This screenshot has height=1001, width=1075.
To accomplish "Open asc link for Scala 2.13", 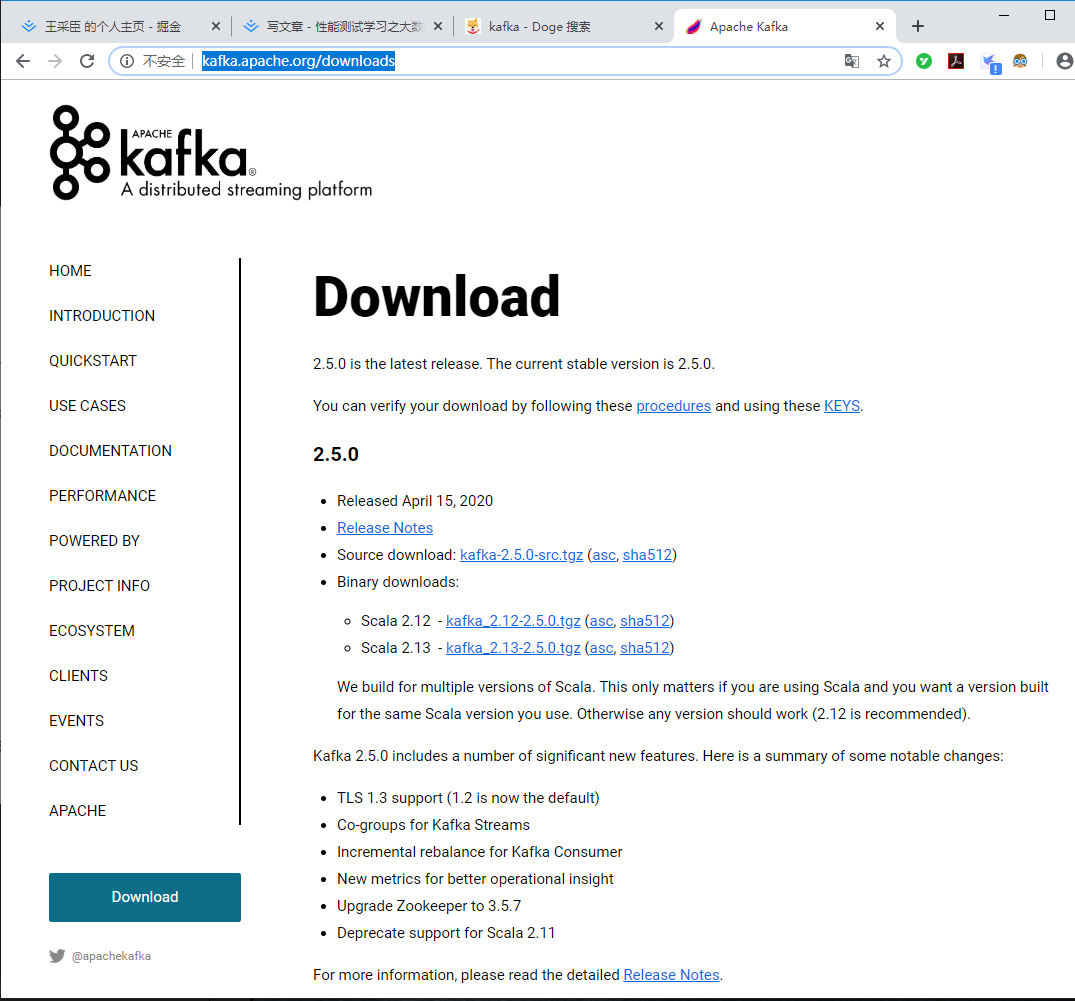I will click(x=601, y=648).
